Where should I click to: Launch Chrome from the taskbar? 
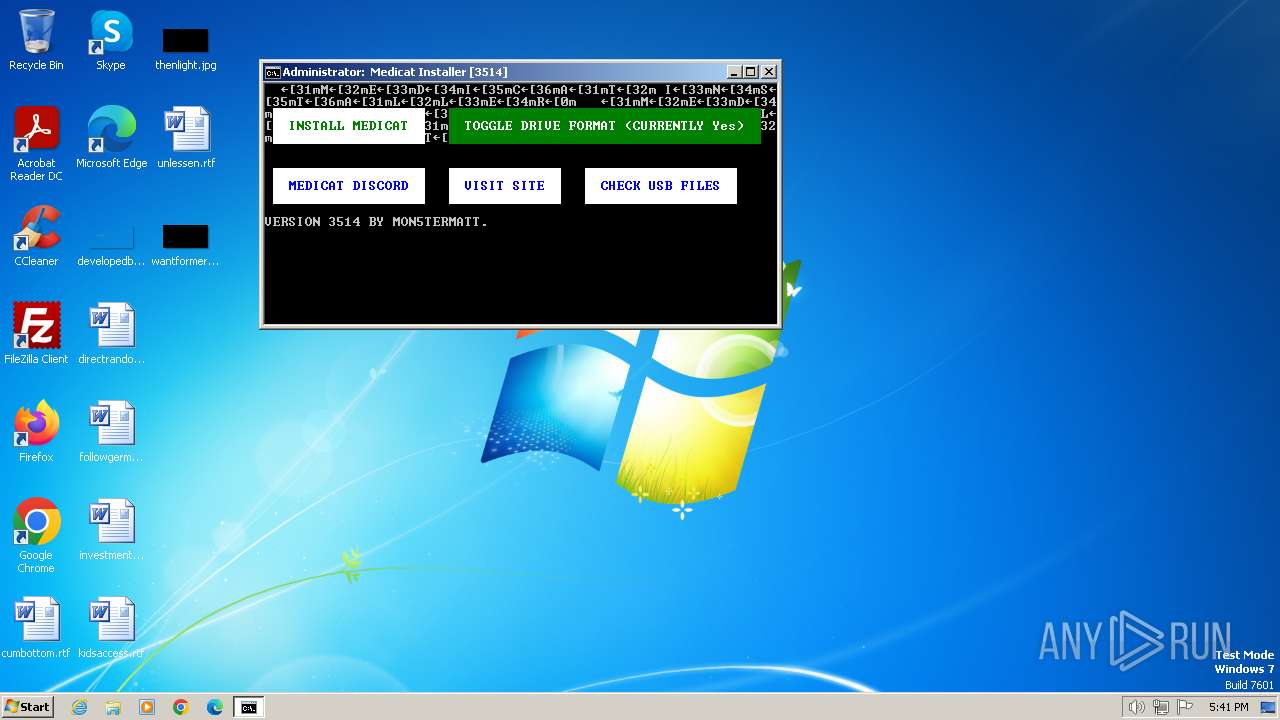pyautogui.click(x=181, y=707)
